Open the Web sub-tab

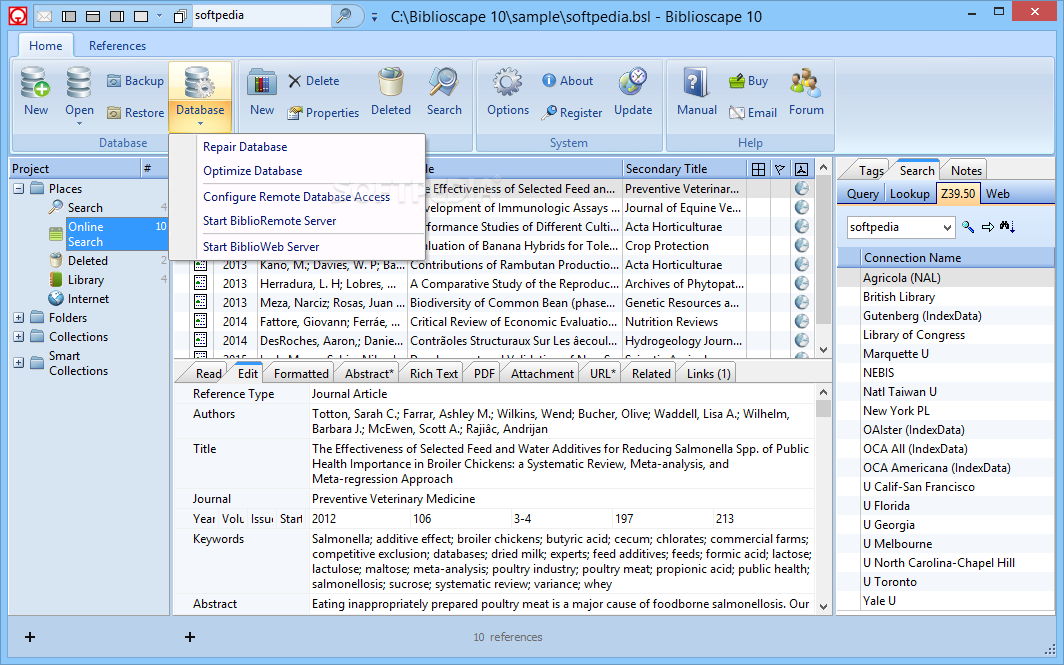tap(998, 193)
